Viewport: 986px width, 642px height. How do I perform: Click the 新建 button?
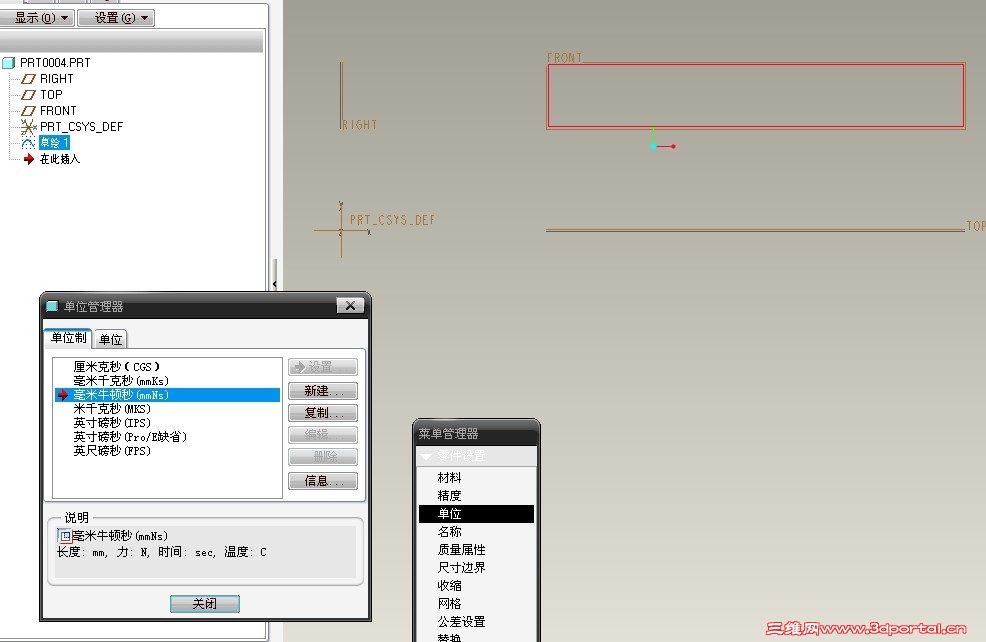point(323,391)
